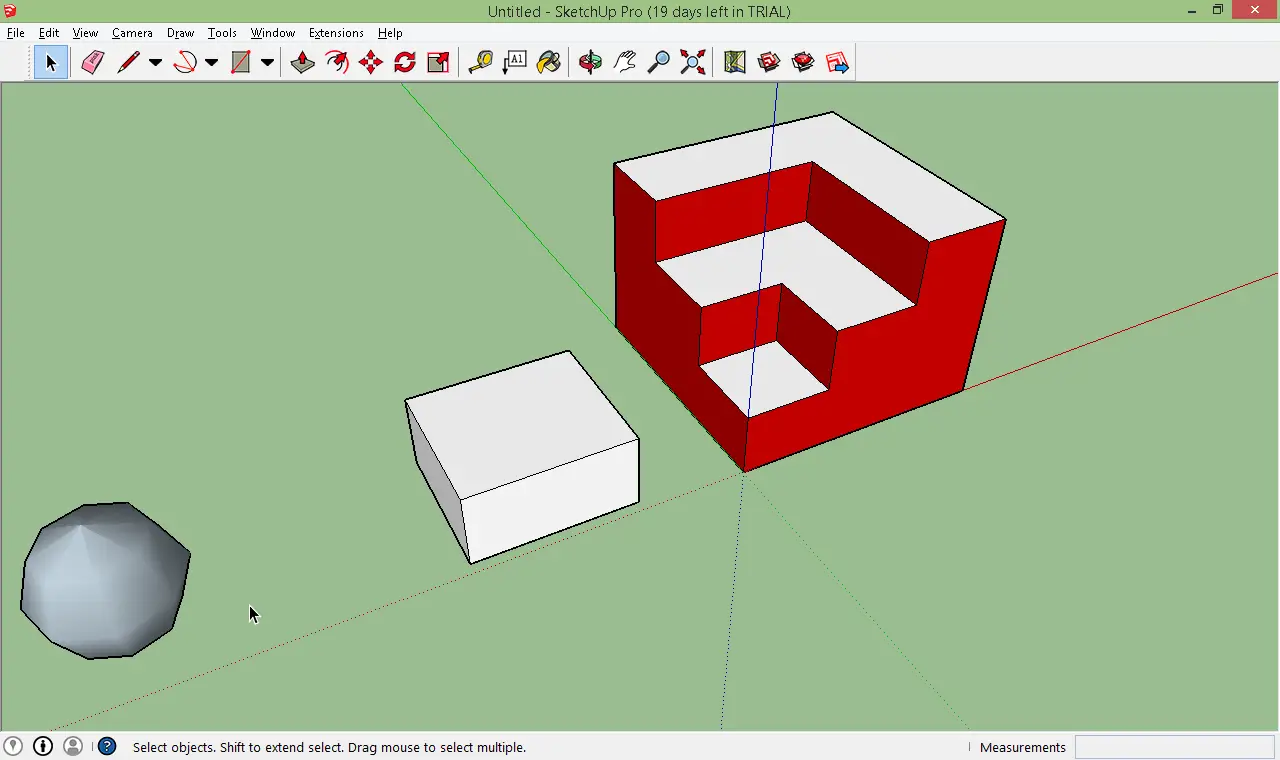This screenshot has height=760, width=1280.
Task: Select the Orbit camera tool
Action: (590, 62)
